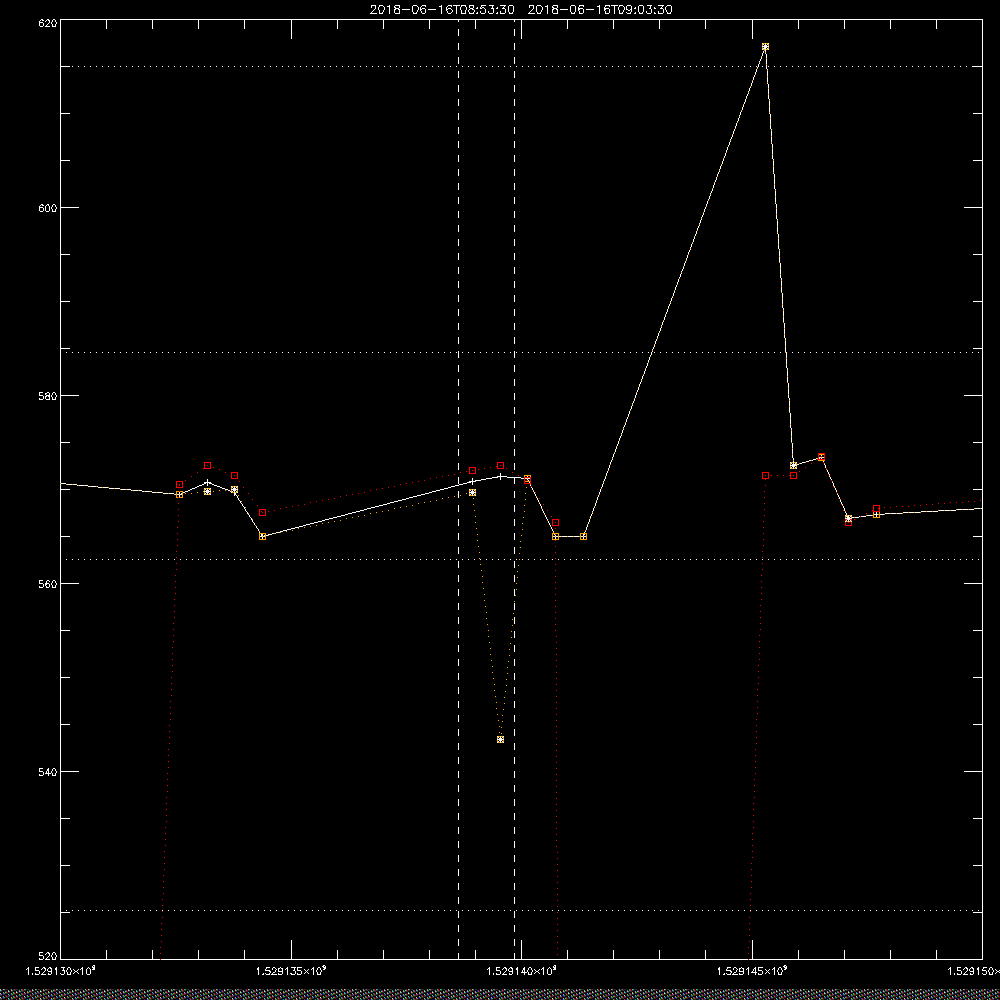Image resolution: width=1000 pixels, height=1000 pixels.
Task: Select the local maximum point near 573 after the peak
Action: click(x=821, y=457)
